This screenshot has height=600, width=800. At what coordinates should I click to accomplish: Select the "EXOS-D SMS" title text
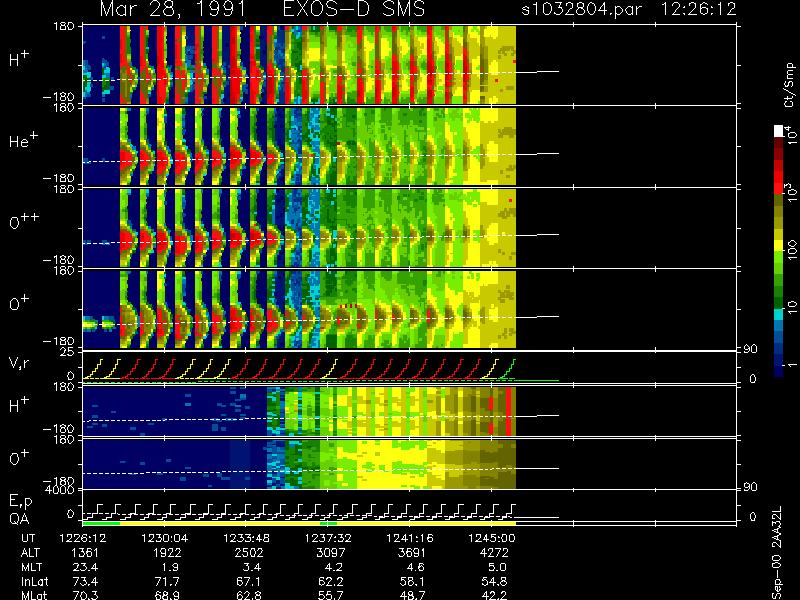click(354, 9)
